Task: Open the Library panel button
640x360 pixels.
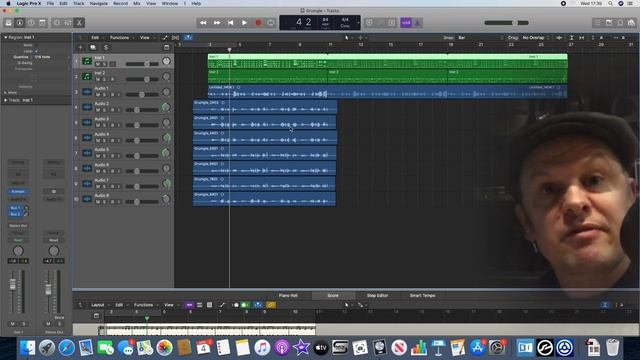Action: (x=8, y=23)
